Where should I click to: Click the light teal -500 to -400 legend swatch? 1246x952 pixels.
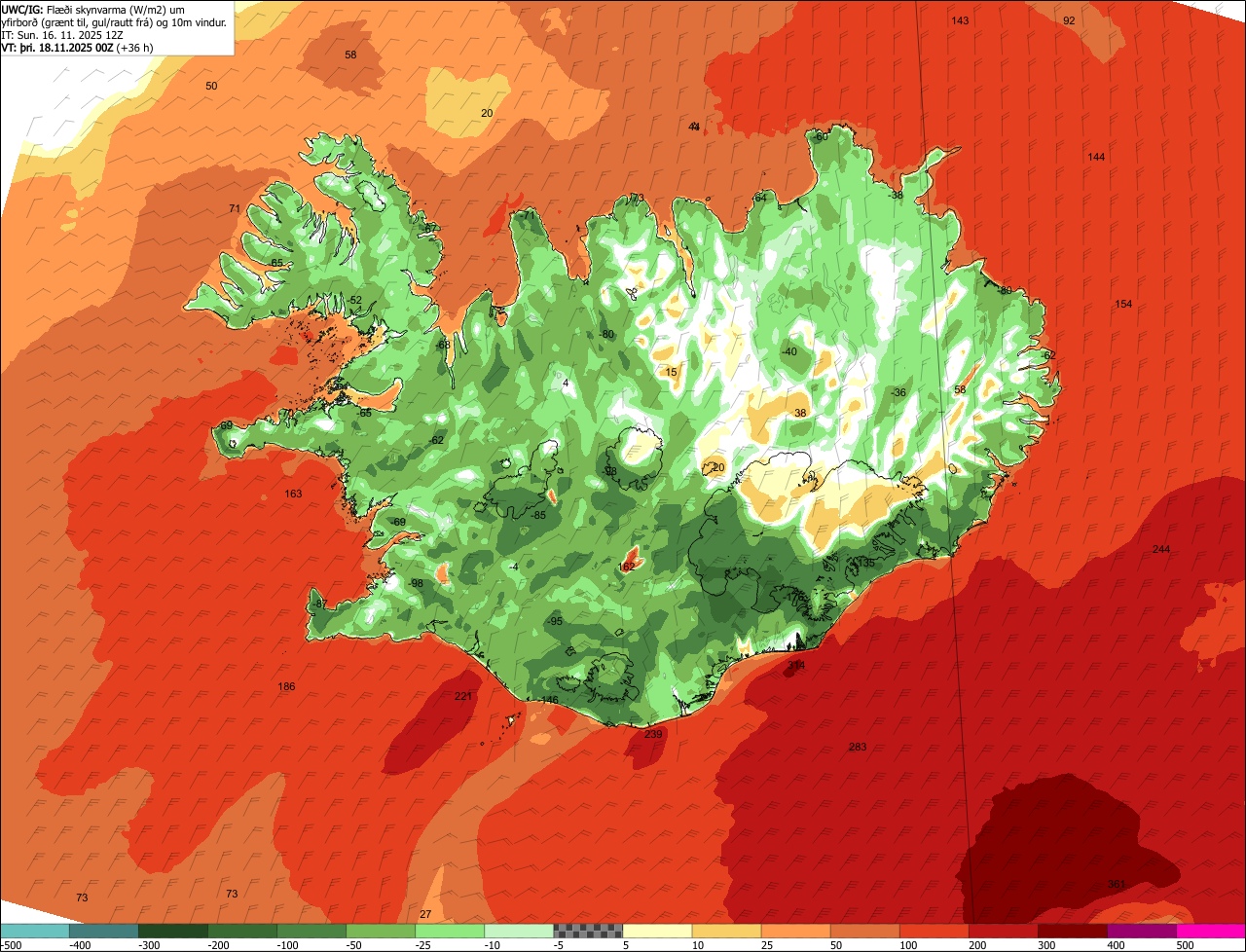tap(35, 931)
